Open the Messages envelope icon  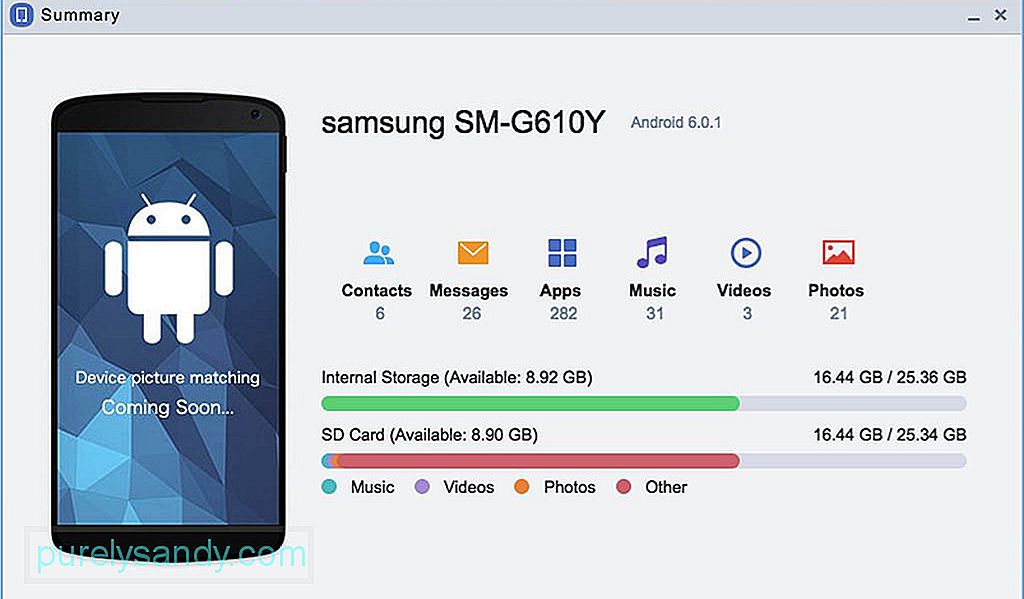(472, 253)
